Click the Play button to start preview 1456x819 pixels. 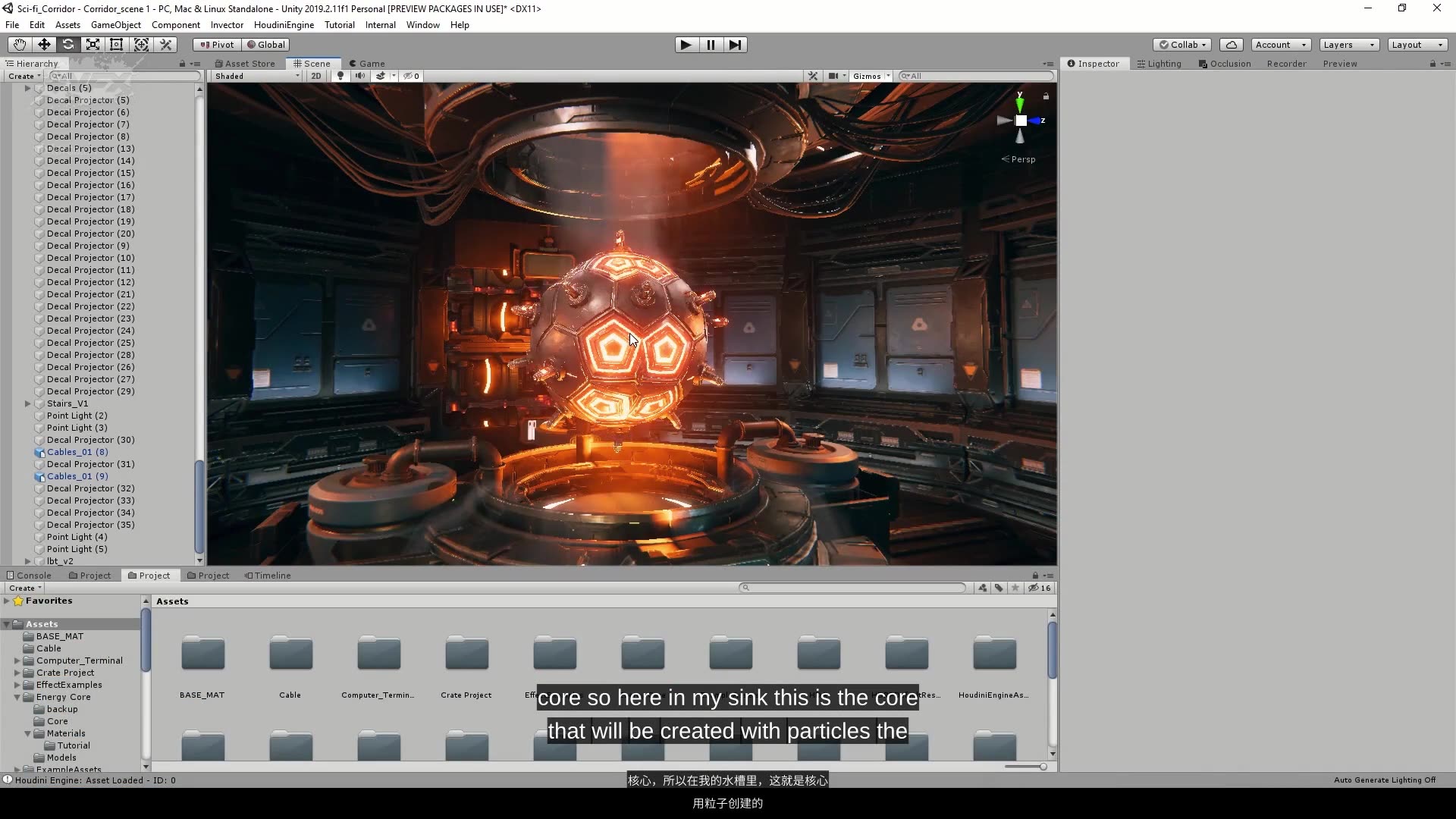point(686,44)
